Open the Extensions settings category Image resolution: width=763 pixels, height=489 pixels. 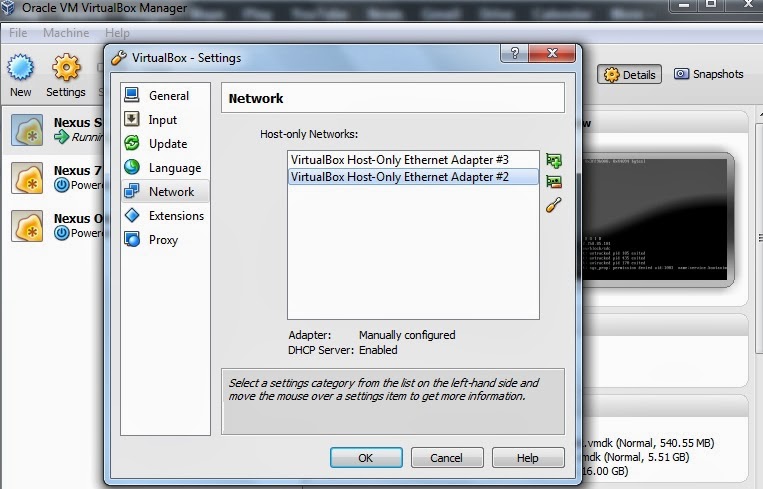[165, 215]
